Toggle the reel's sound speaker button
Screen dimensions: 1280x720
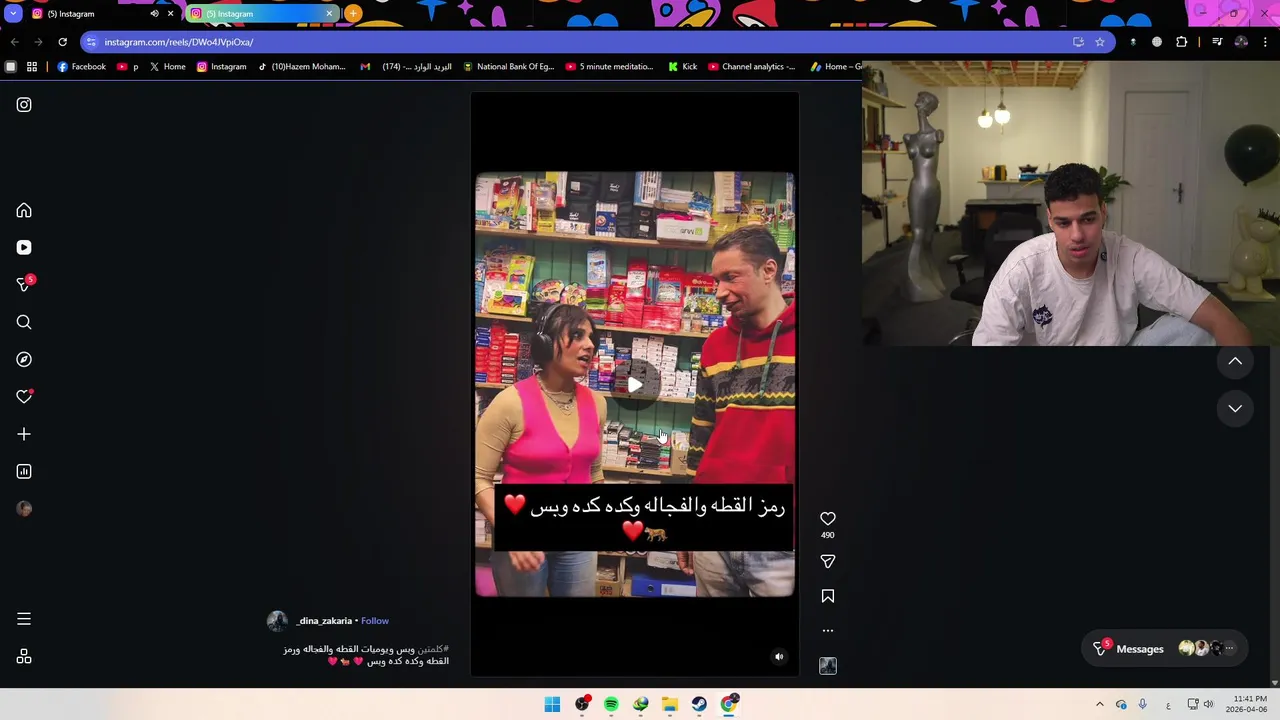point(779,657)
